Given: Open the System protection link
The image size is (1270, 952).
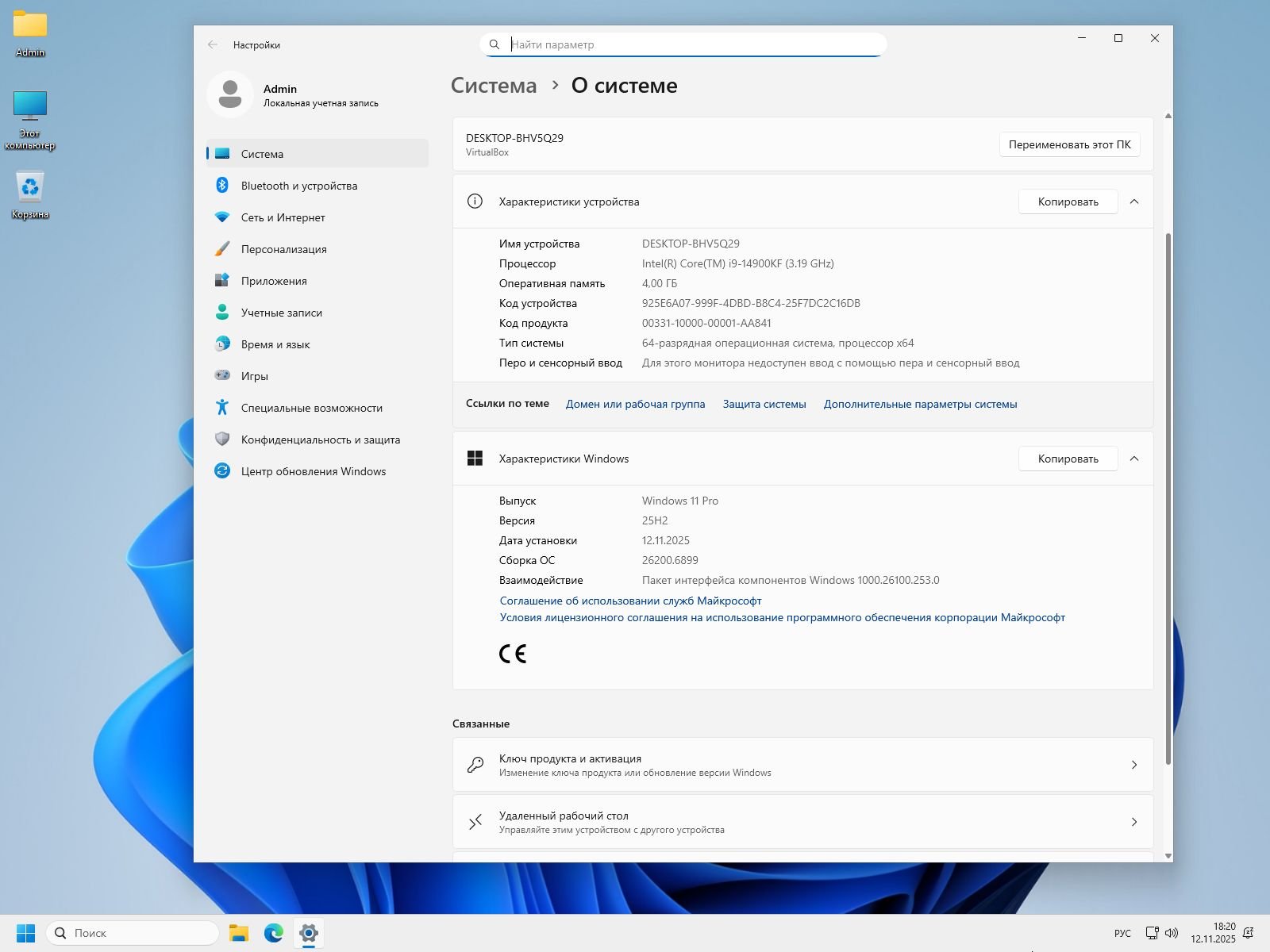Looking at the screenshot, I should click(x=764, y=404).
